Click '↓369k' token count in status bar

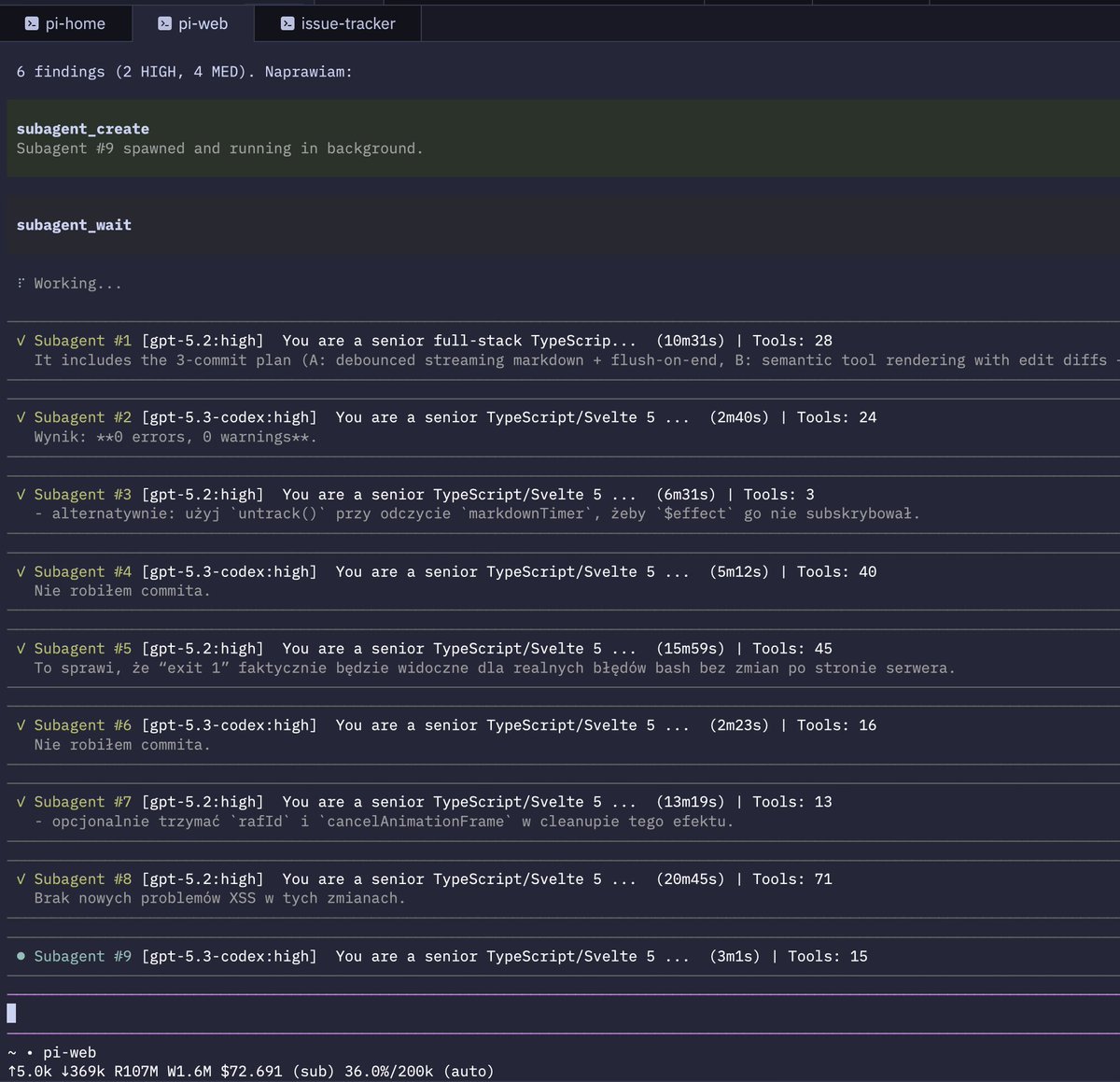click(83, 1072)
